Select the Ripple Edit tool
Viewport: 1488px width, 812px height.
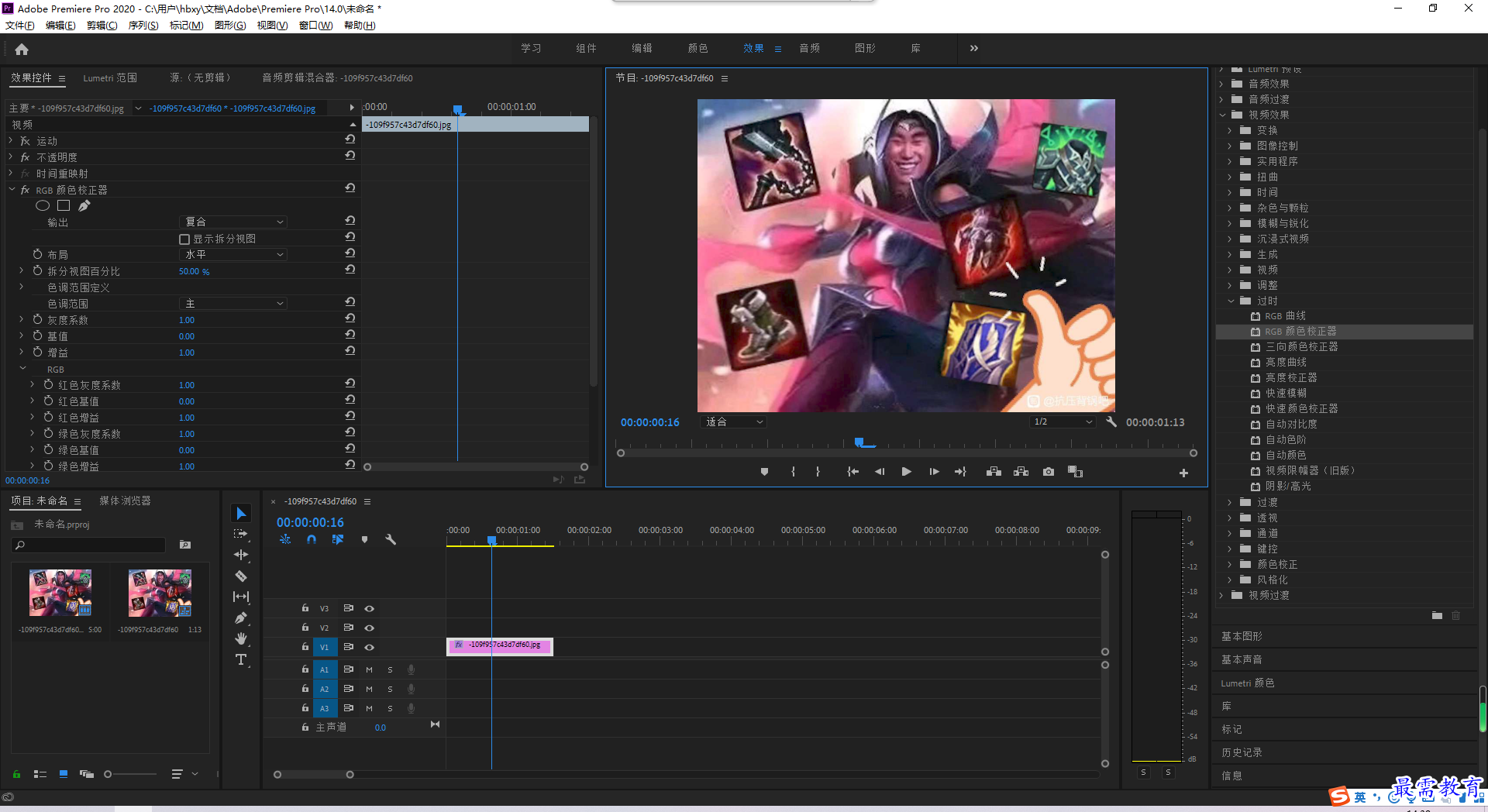pos(241,555)
